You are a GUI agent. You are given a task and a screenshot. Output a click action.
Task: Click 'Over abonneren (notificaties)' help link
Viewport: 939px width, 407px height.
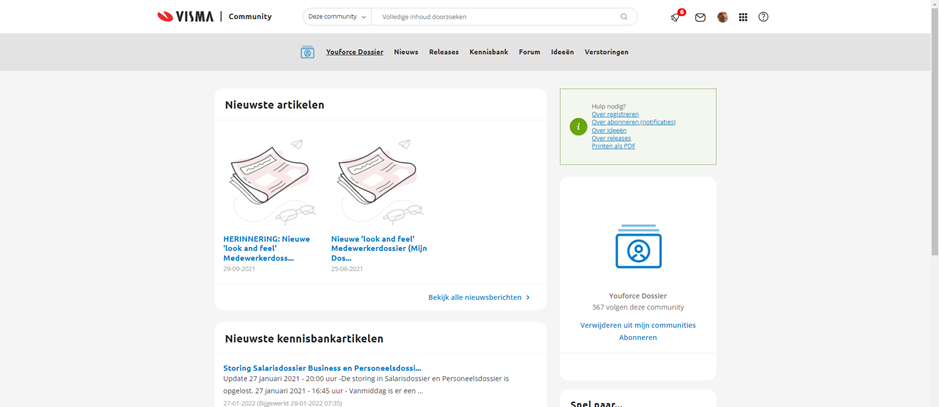click(634, 122)
